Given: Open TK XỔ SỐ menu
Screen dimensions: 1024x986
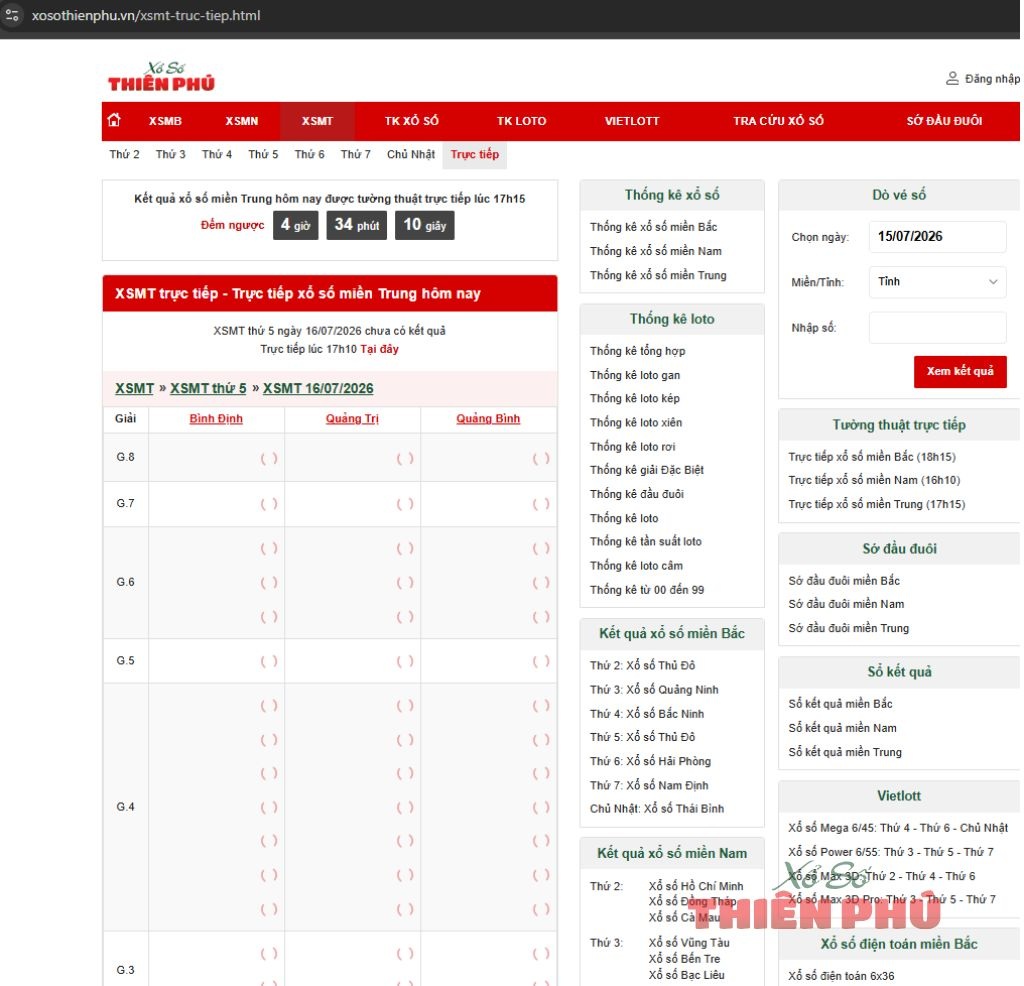Looking at the screenshot, I should coord(411,121).
